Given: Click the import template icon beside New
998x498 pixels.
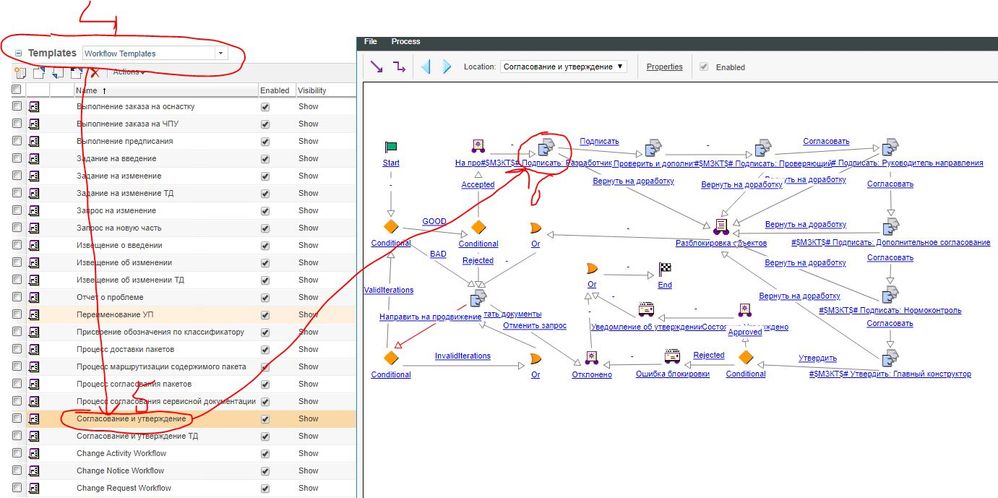Looking at the screenshot, I should [38, 73].
